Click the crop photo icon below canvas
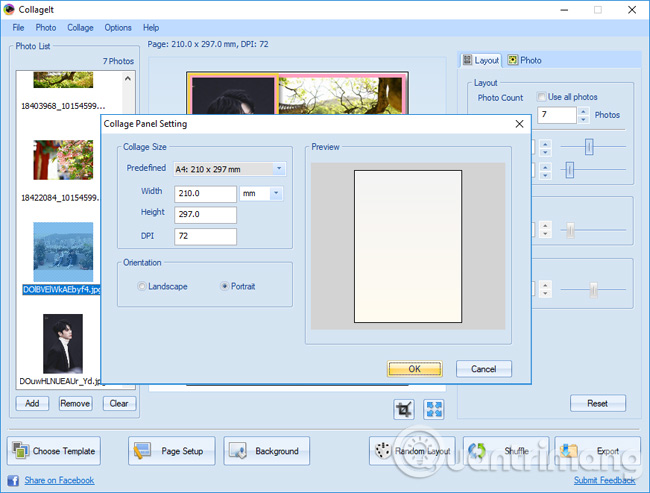The image size is (650, 493). click(x=404, y=408)
